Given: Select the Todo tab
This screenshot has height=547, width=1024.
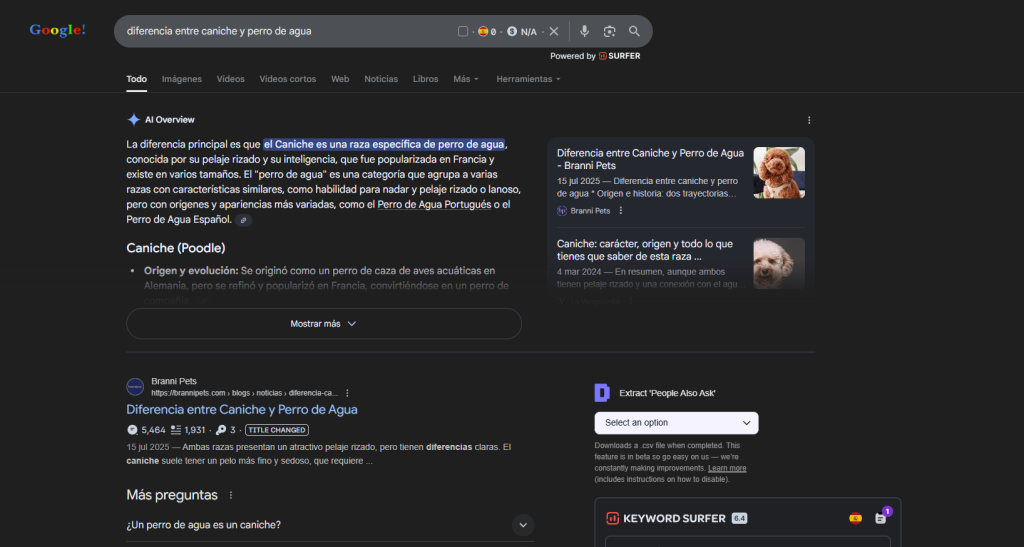Looking at the screenshot, I should (136, 79).
